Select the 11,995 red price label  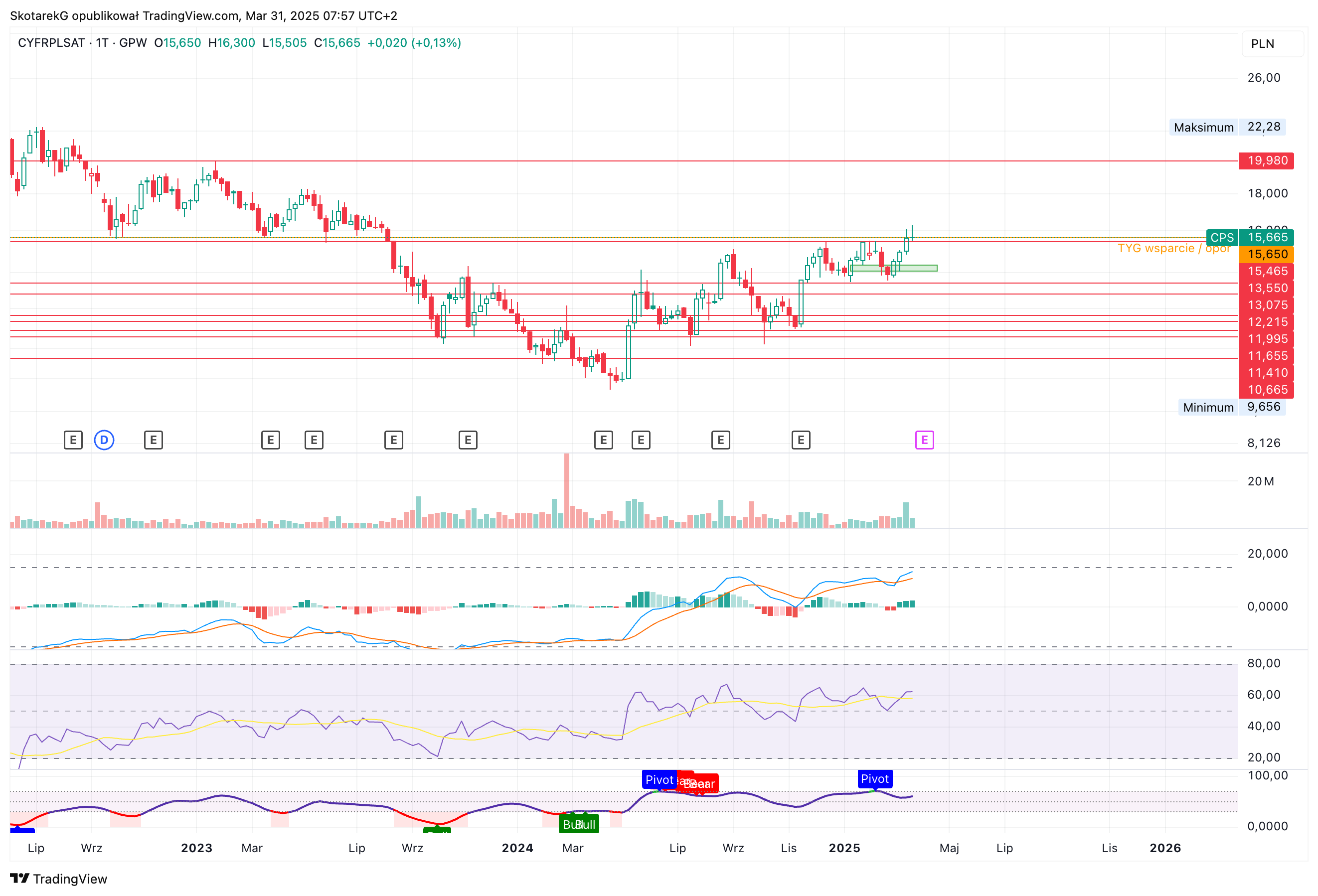click(1267, 339)
